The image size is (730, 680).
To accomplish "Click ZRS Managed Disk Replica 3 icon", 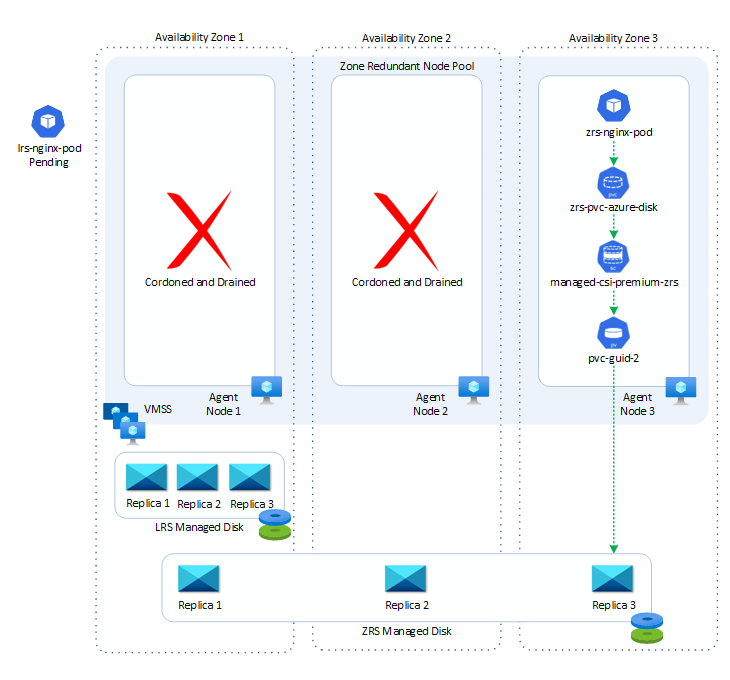I will point(612,578).
